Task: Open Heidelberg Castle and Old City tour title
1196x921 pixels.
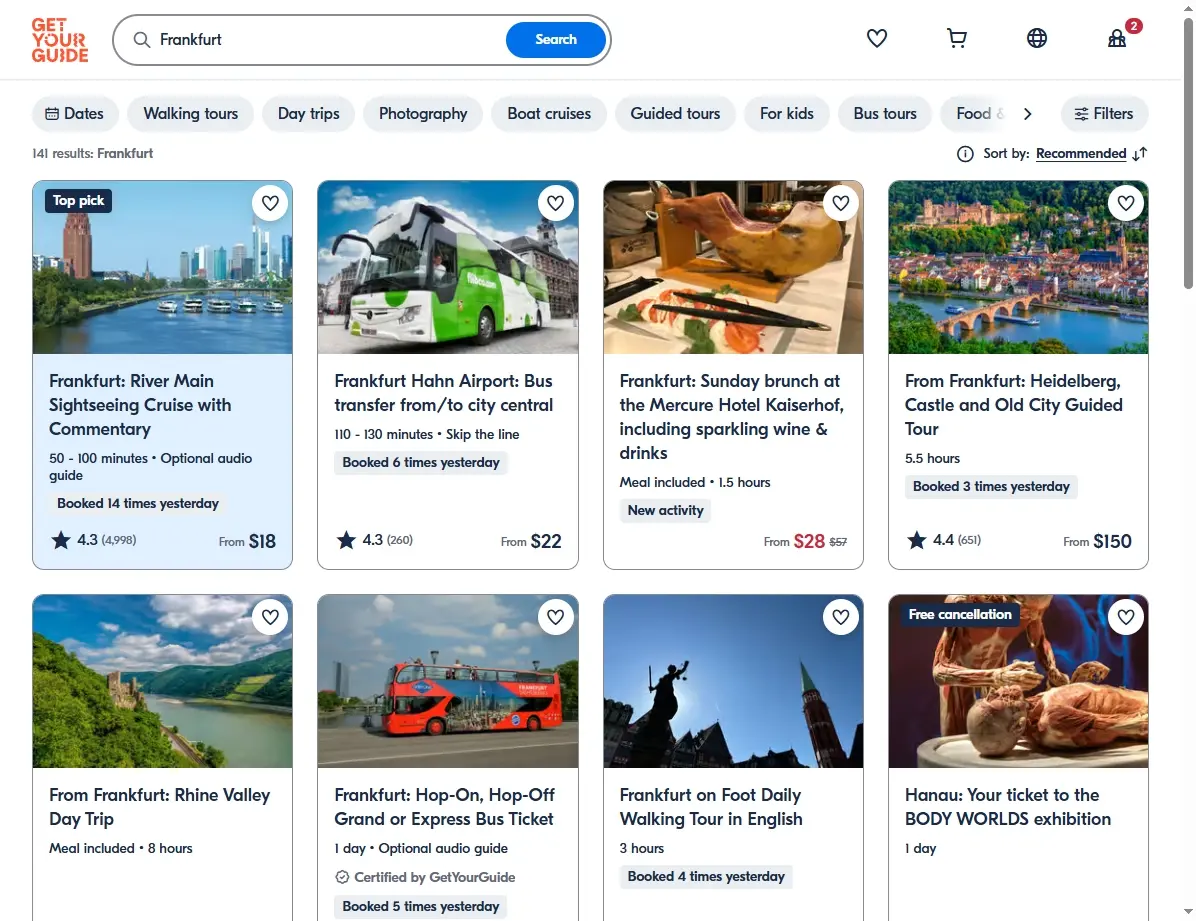Action: (x=1013, y=405)
